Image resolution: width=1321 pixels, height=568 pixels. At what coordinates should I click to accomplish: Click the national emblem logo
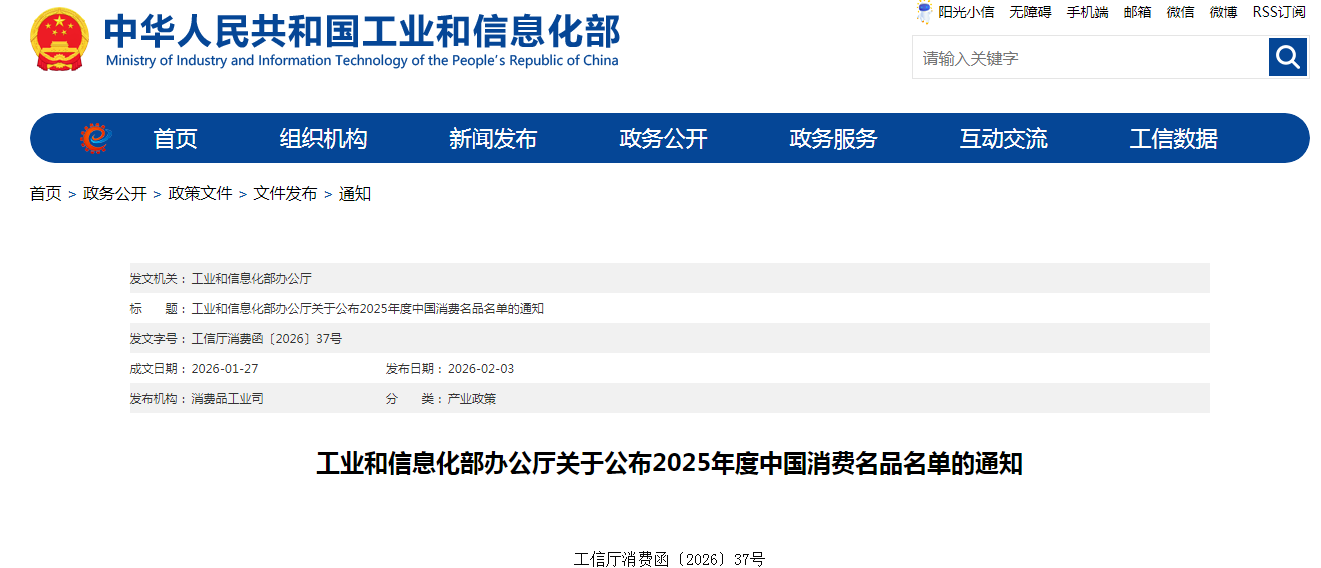[x=59, y=39]
